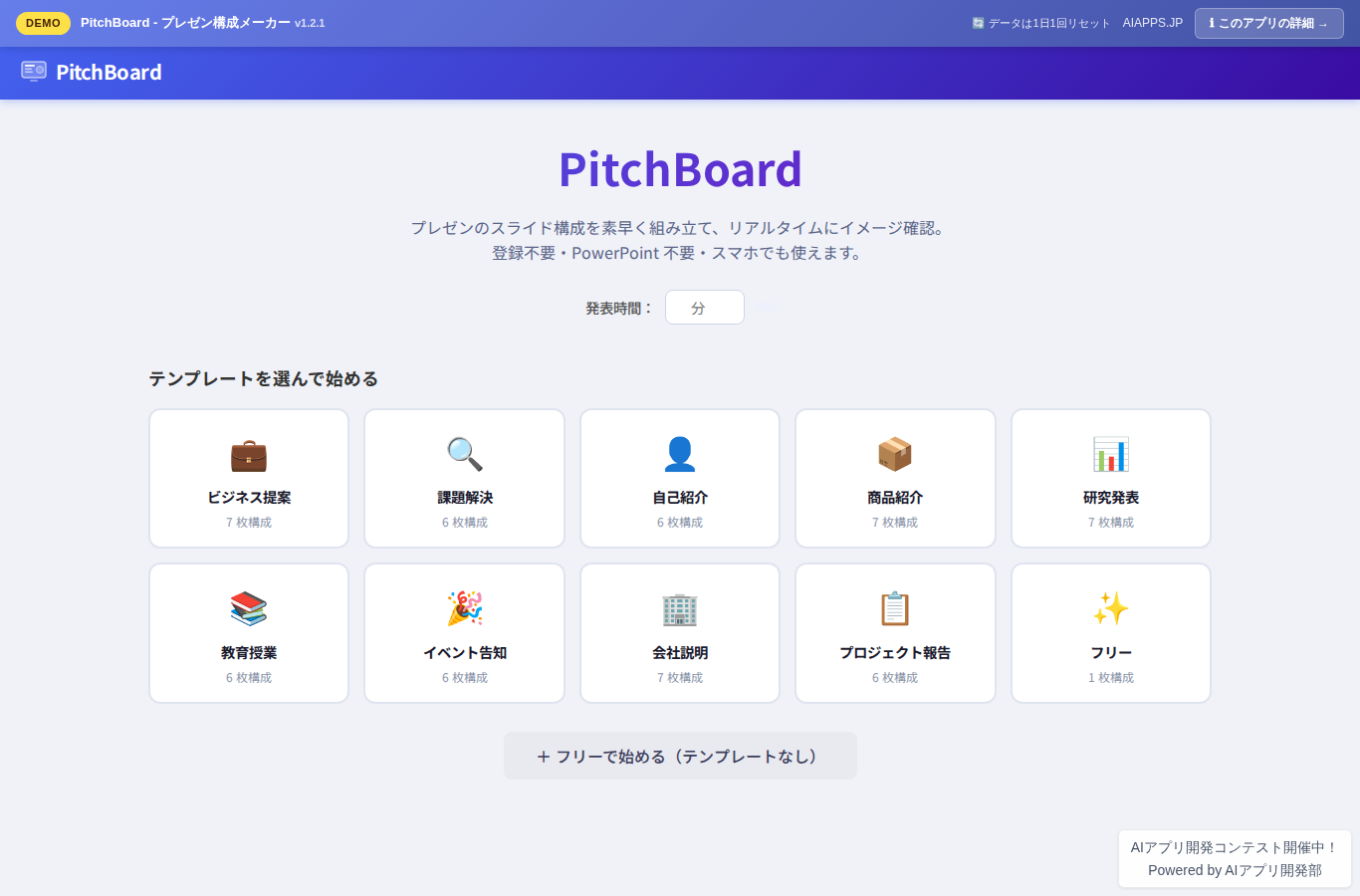Select the 商品紹介 template label
Screen dimensions: 1360x896
pyautogui.click(x=895, y=498)
